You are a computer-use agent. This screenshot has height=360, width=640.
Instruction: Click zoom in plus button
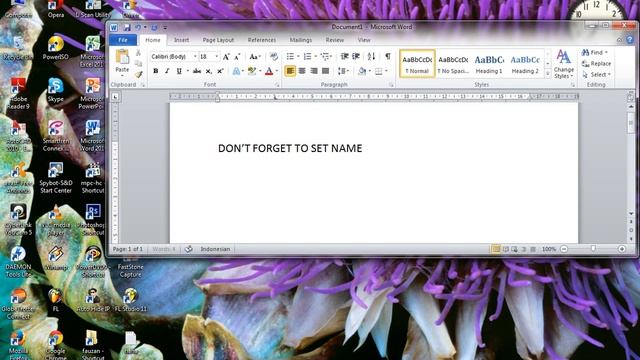tap(622, 249)
